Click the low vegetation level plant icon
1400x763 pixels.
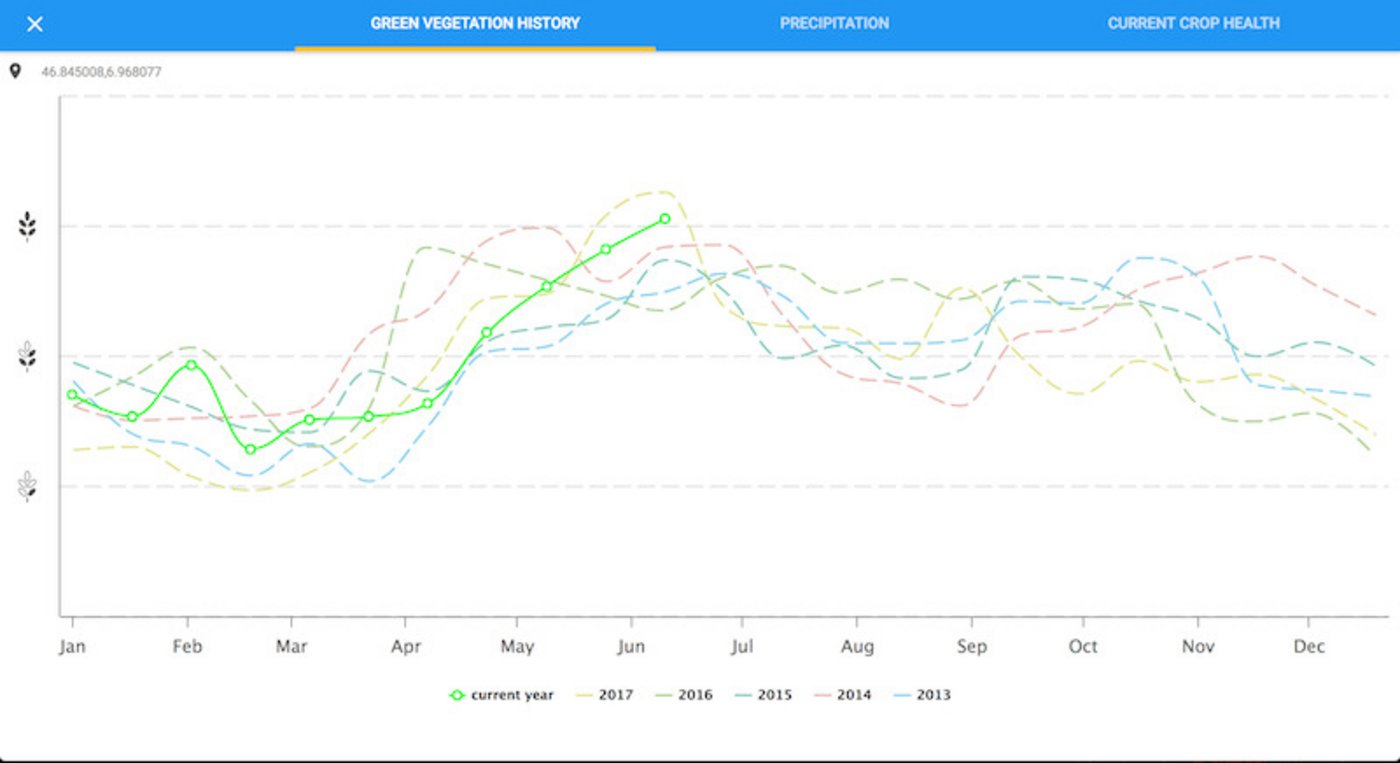pyautogui.click(x=28, y=487)
